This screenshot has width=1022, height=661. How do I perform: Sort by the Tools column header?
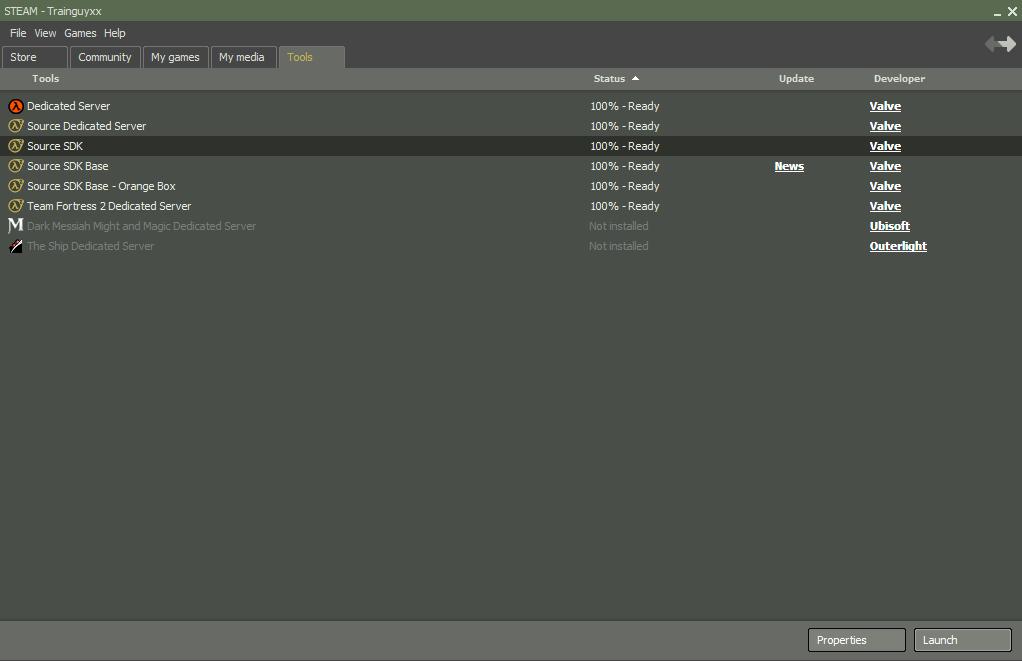(46, 78)
